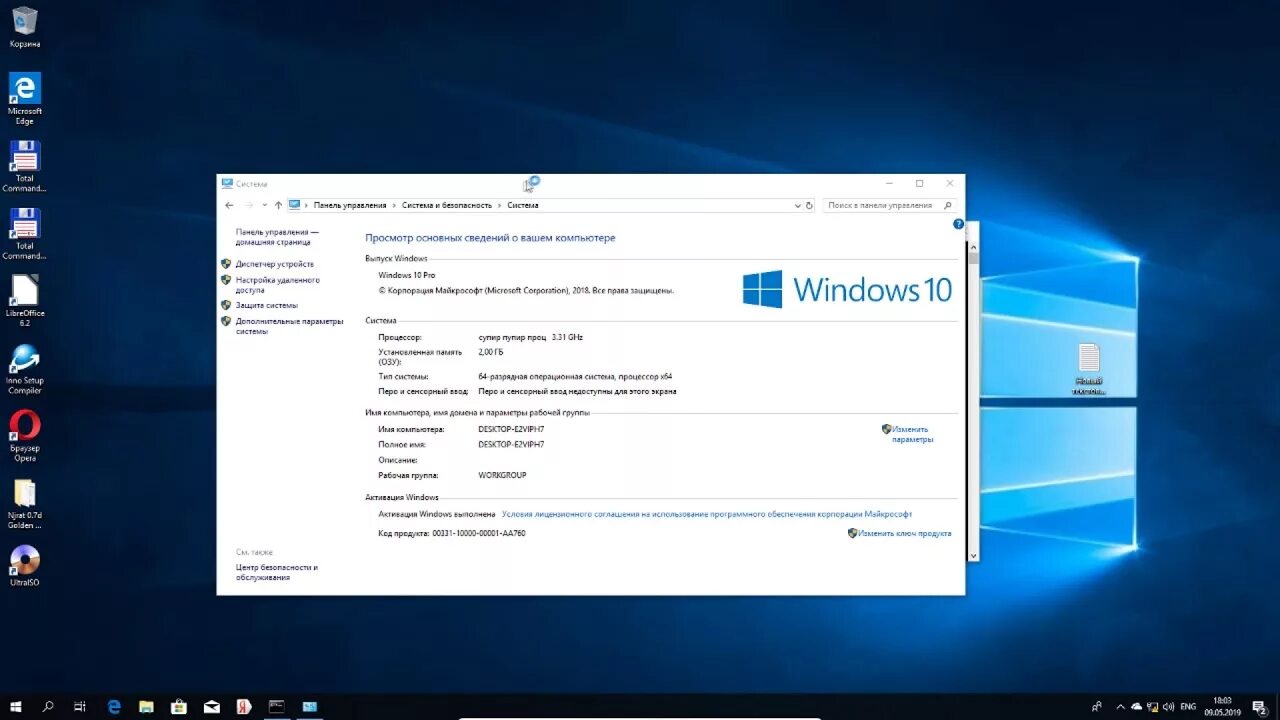Select the Система breadcrumb
Image resolution: width=1280 pixels, height=720 pixels.
point(523,205)
